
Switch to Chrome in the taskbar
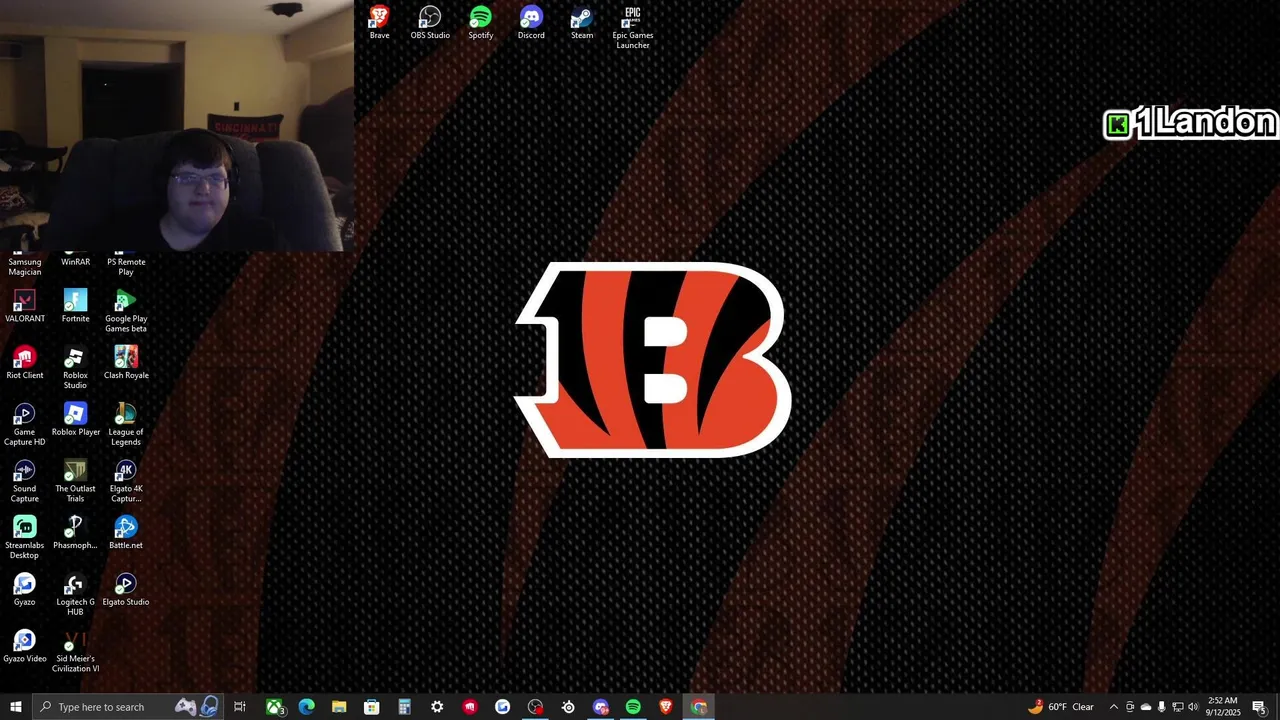699,707
